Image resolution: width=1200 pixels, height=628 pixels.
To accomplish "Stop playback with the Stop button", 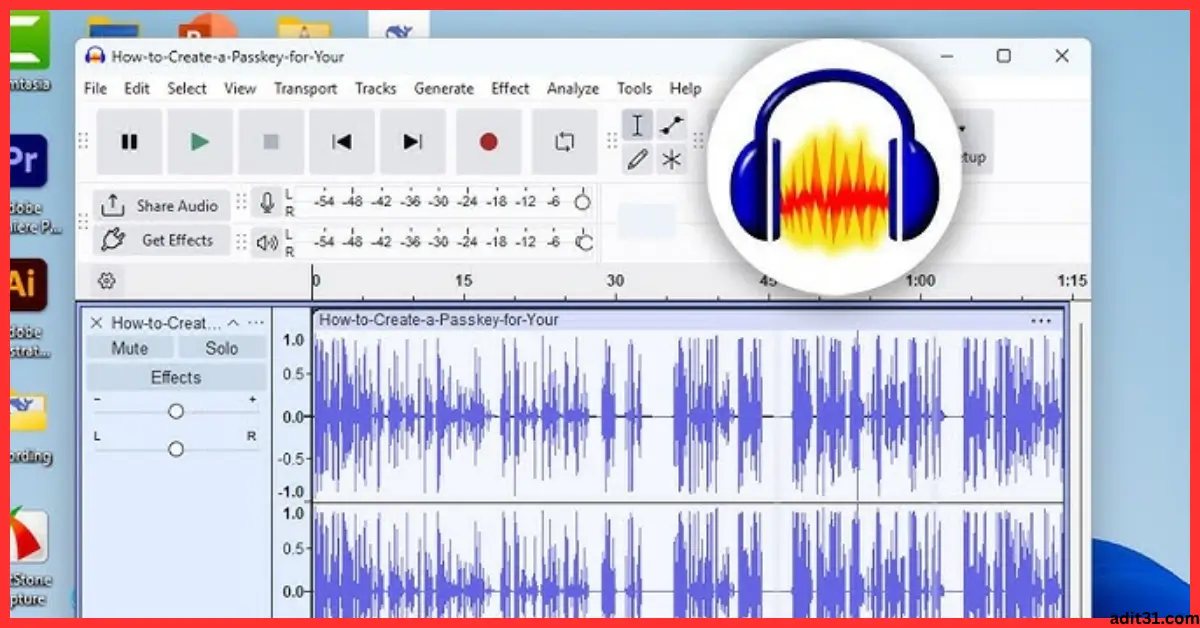I will pyautogui.click(x=271, y=142).
